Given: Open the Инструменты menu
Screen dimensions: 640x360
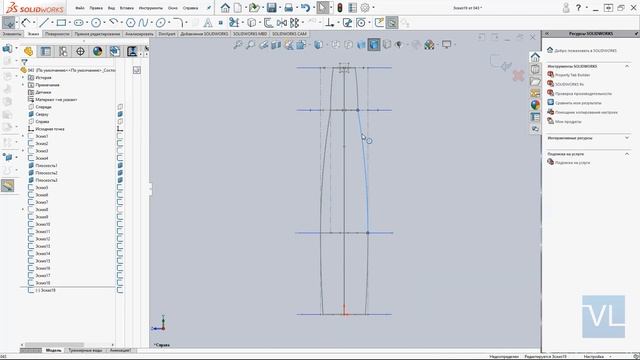Looking at the screenshot, I should 151,8.
